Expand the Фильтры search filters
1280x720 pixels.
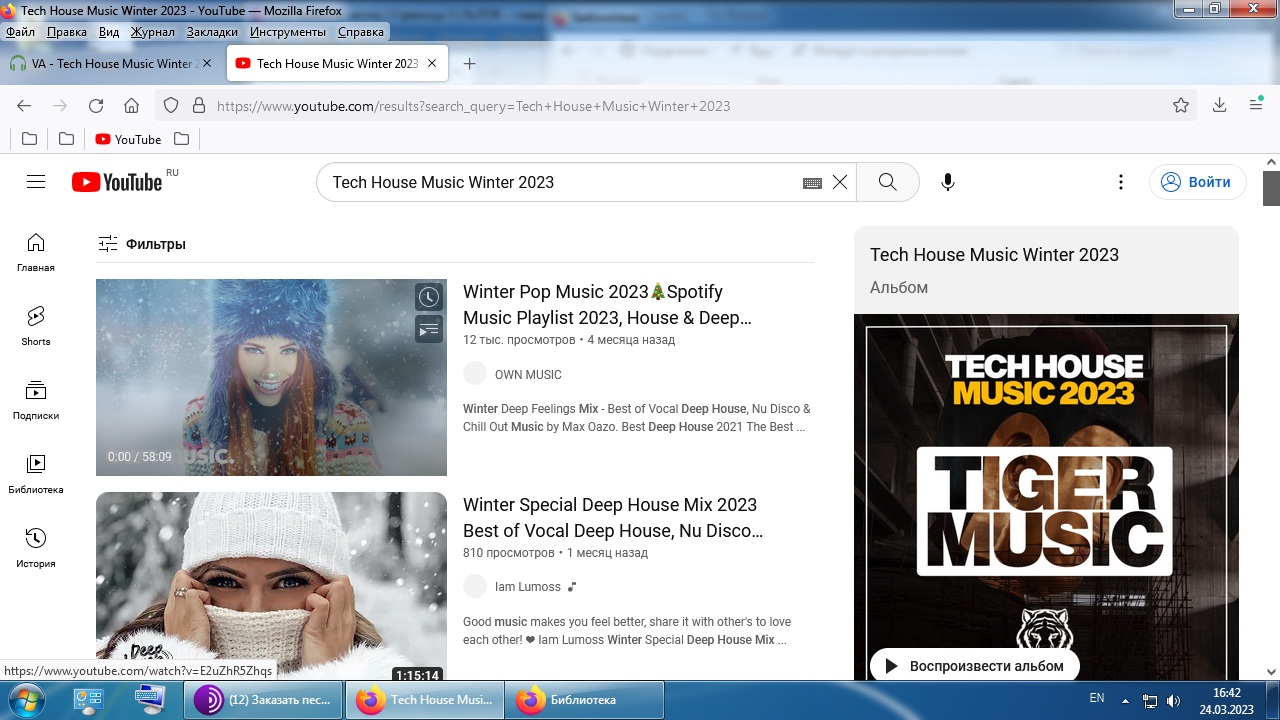click(x=142, y=244)
